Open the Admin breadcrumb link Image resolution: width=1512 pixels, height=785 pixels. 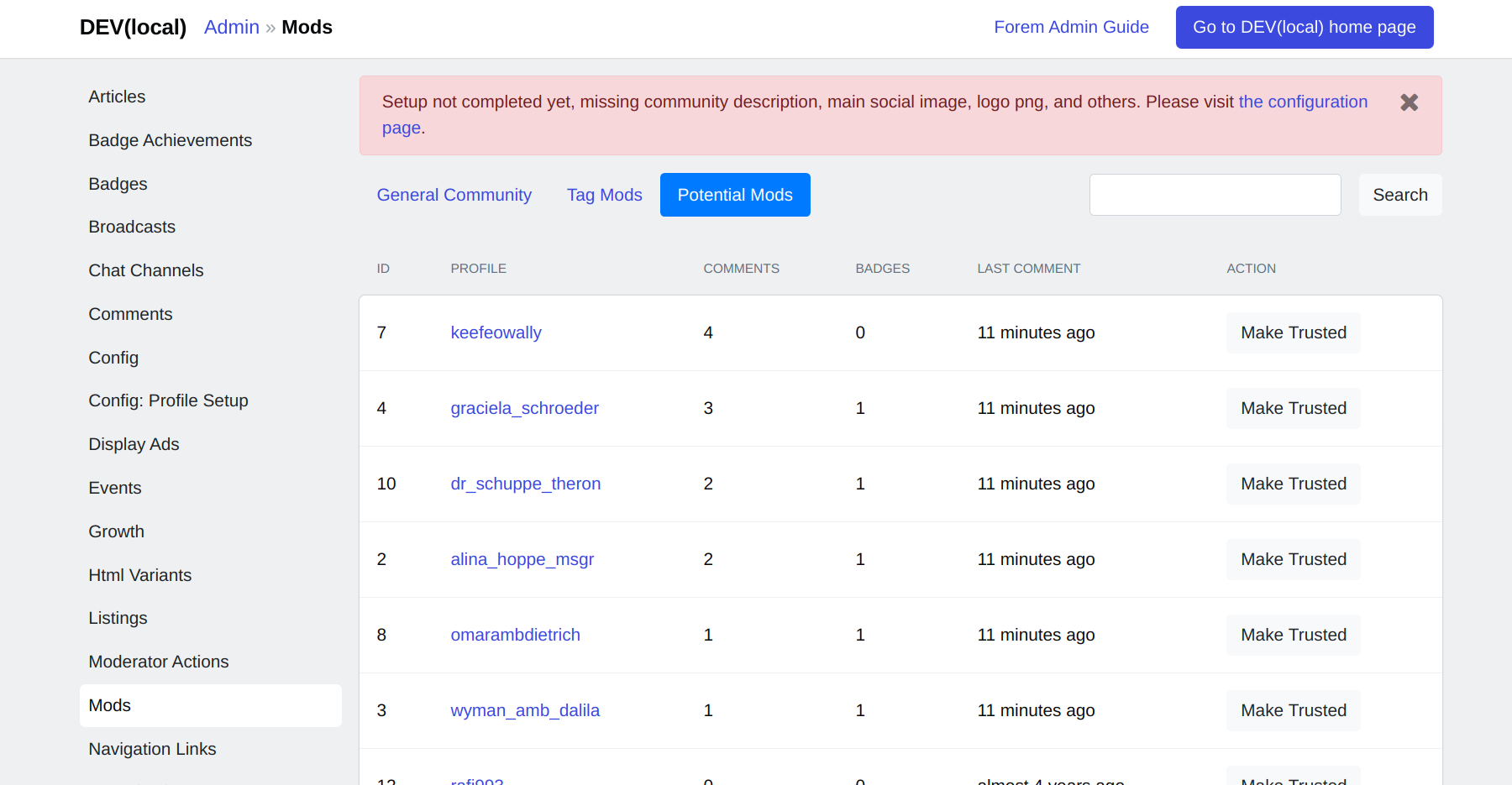232,26
